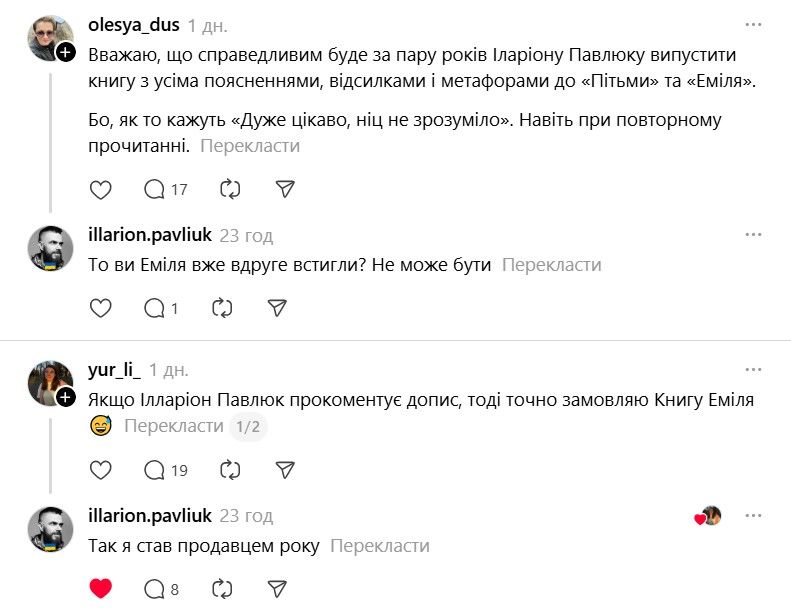
Task: Share yur_li_'s post via send icon
Action: pos(285,470)
